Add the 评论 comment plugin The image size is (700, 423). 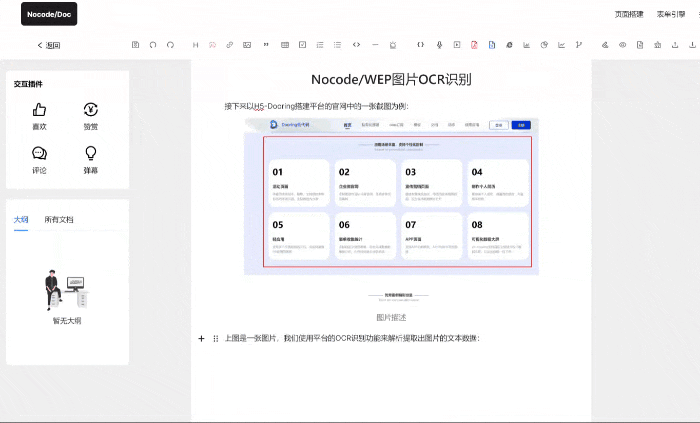click(39, 160)
